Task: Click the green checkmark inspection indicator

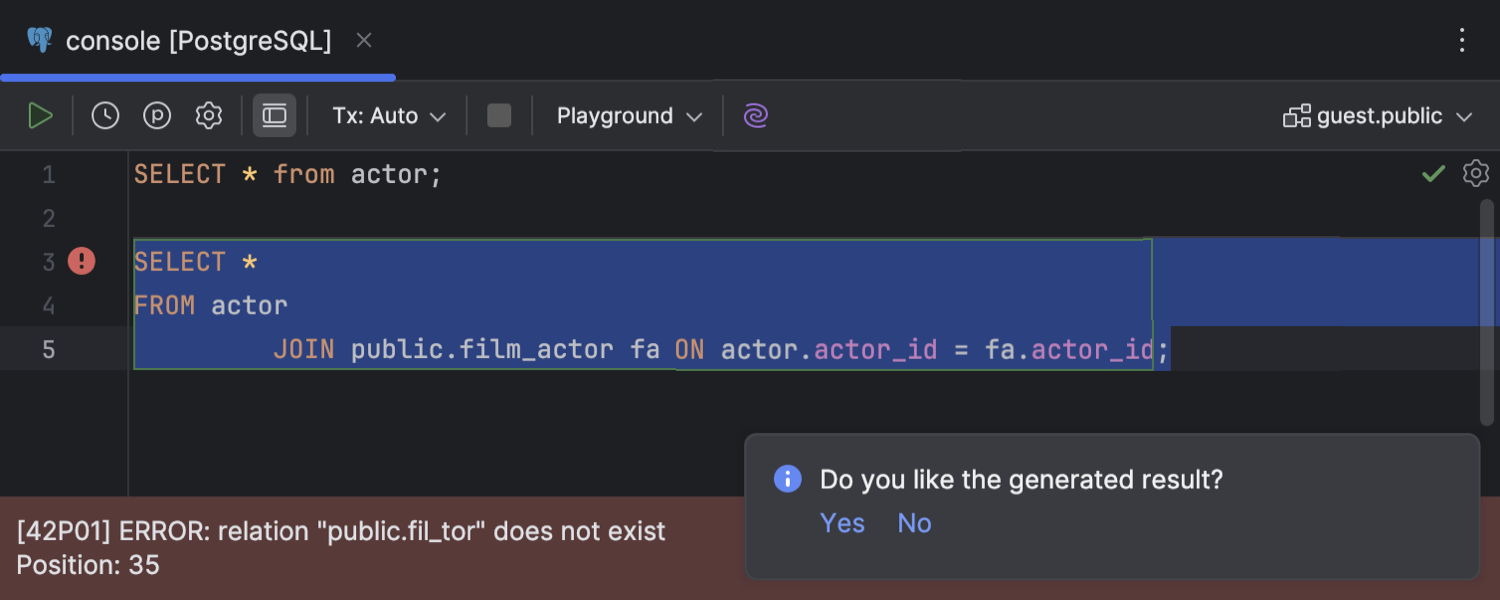Action: point(1433,174)
